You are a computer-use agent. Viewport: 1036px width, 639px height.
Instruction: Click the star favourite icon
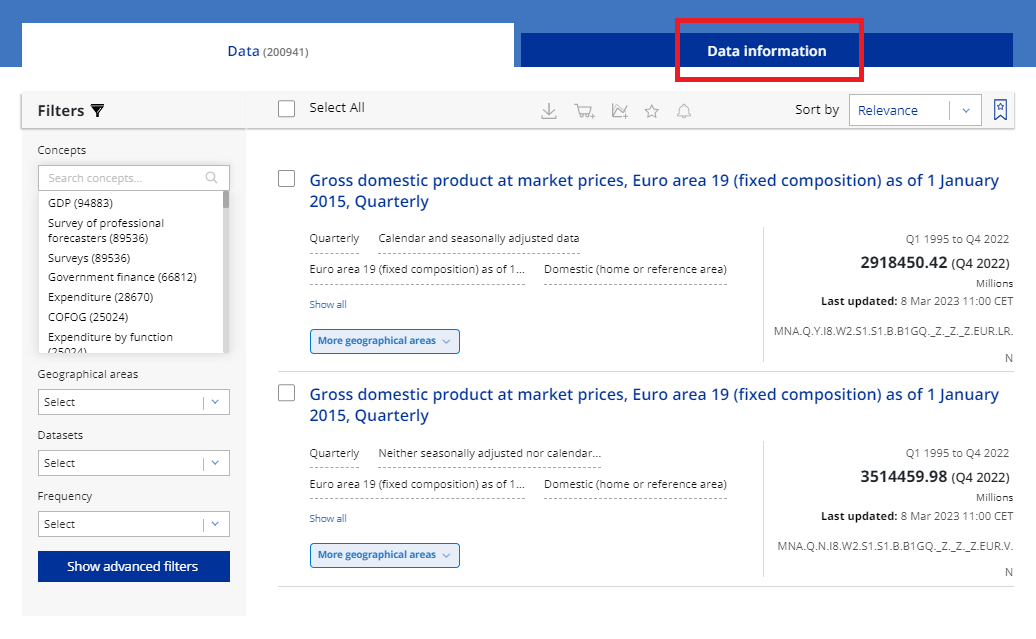652,111
